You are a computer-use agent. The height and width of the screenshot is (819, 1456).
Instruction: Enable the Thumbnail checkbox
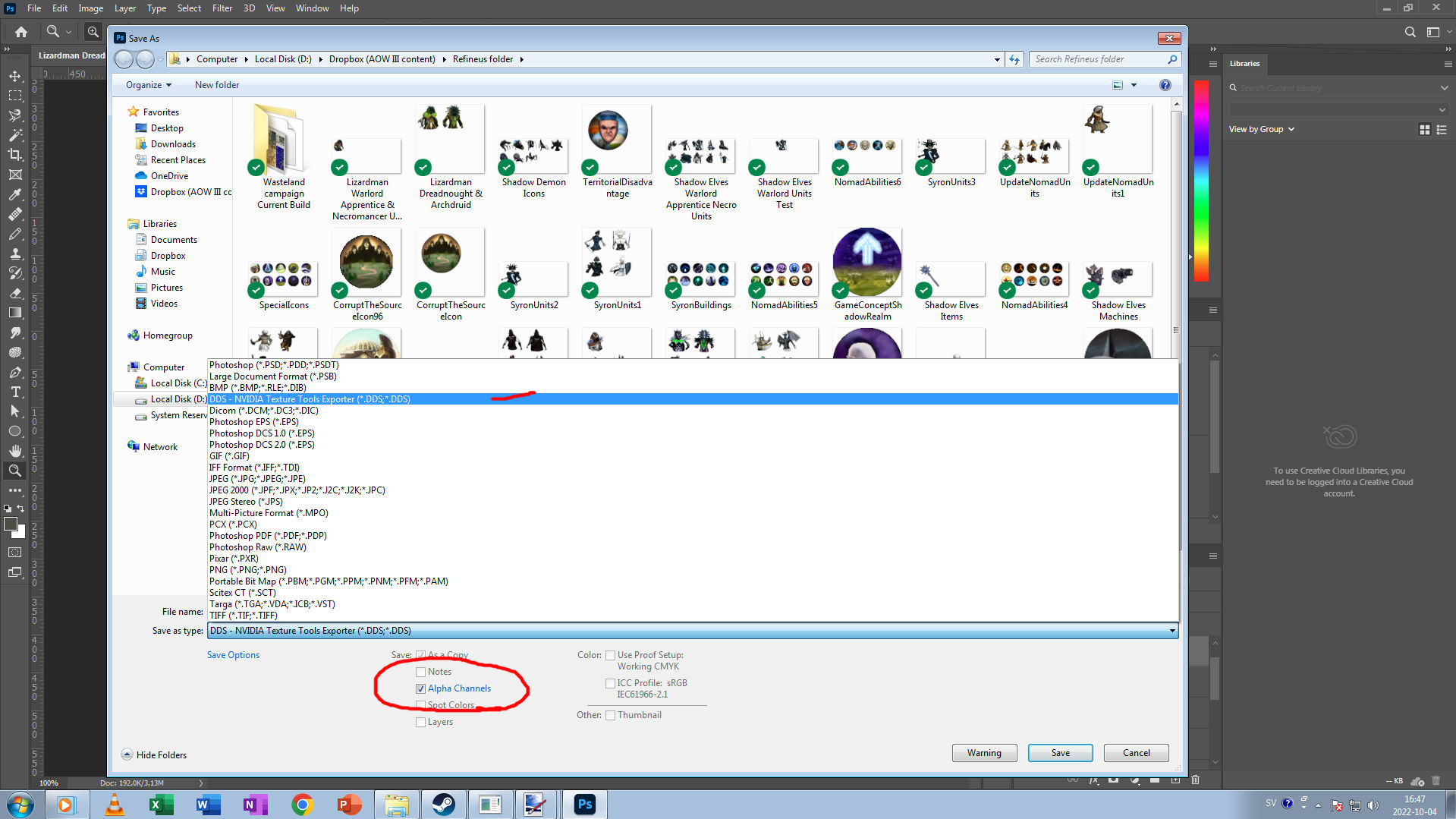coord(610,715)
